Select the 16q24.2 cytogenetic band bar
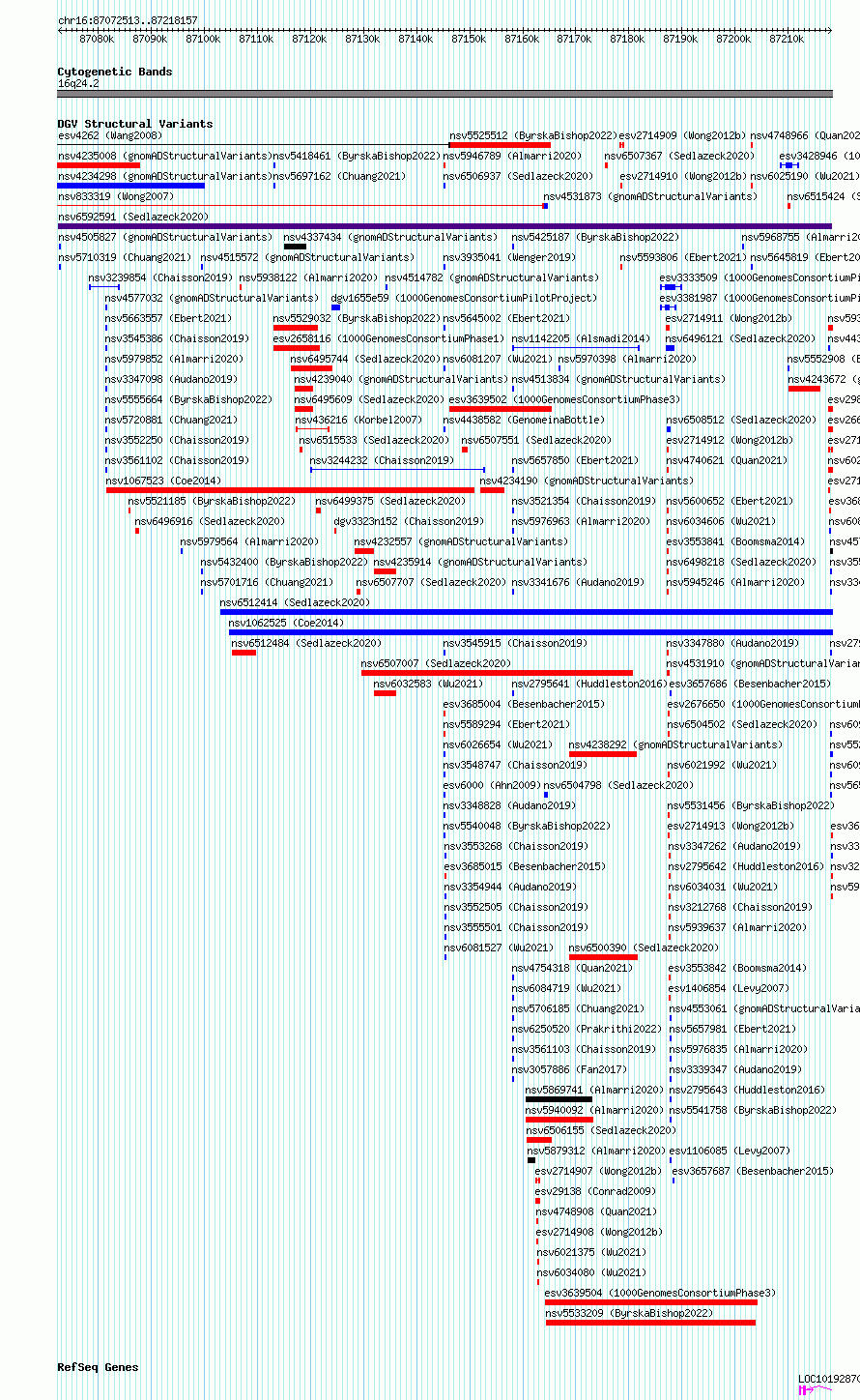Screen dimensions: 860x1400 pyautogui.click(x=444, y=94)
